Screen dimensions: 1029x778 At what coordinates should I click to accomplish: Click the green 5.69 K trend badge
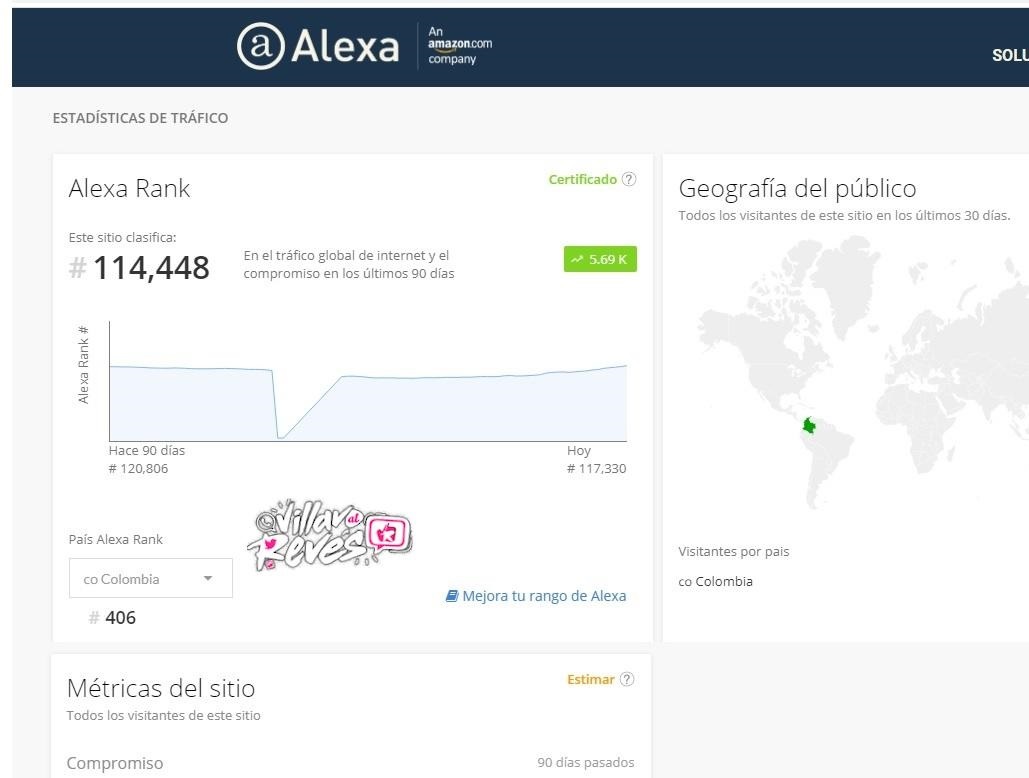[600, 259]
